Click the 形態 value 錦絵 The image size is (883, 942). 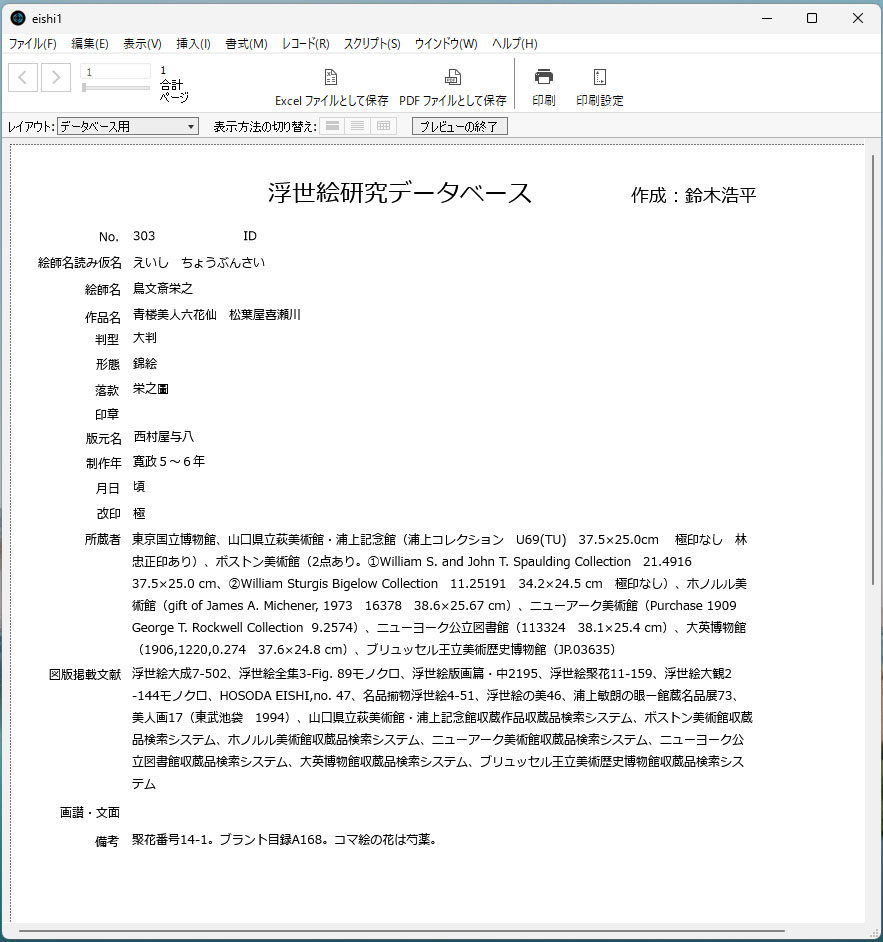(145, 363)
